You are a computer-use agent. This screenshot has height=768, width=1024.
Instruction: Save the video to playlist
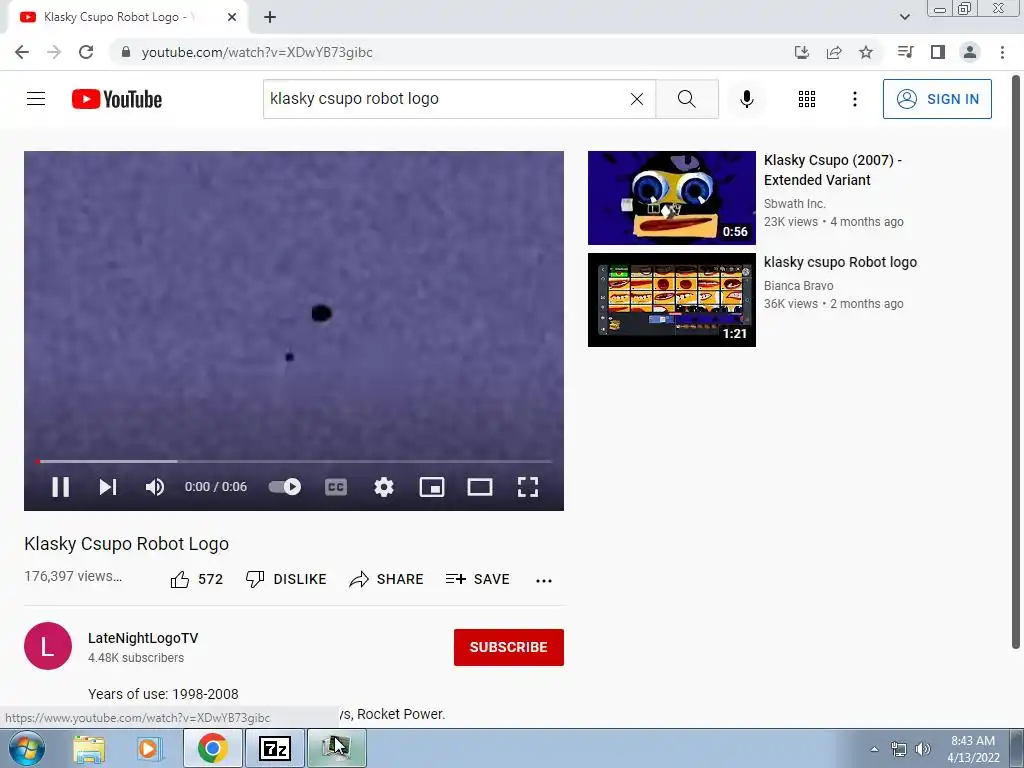pyautogui.click(x=477, y=579)
